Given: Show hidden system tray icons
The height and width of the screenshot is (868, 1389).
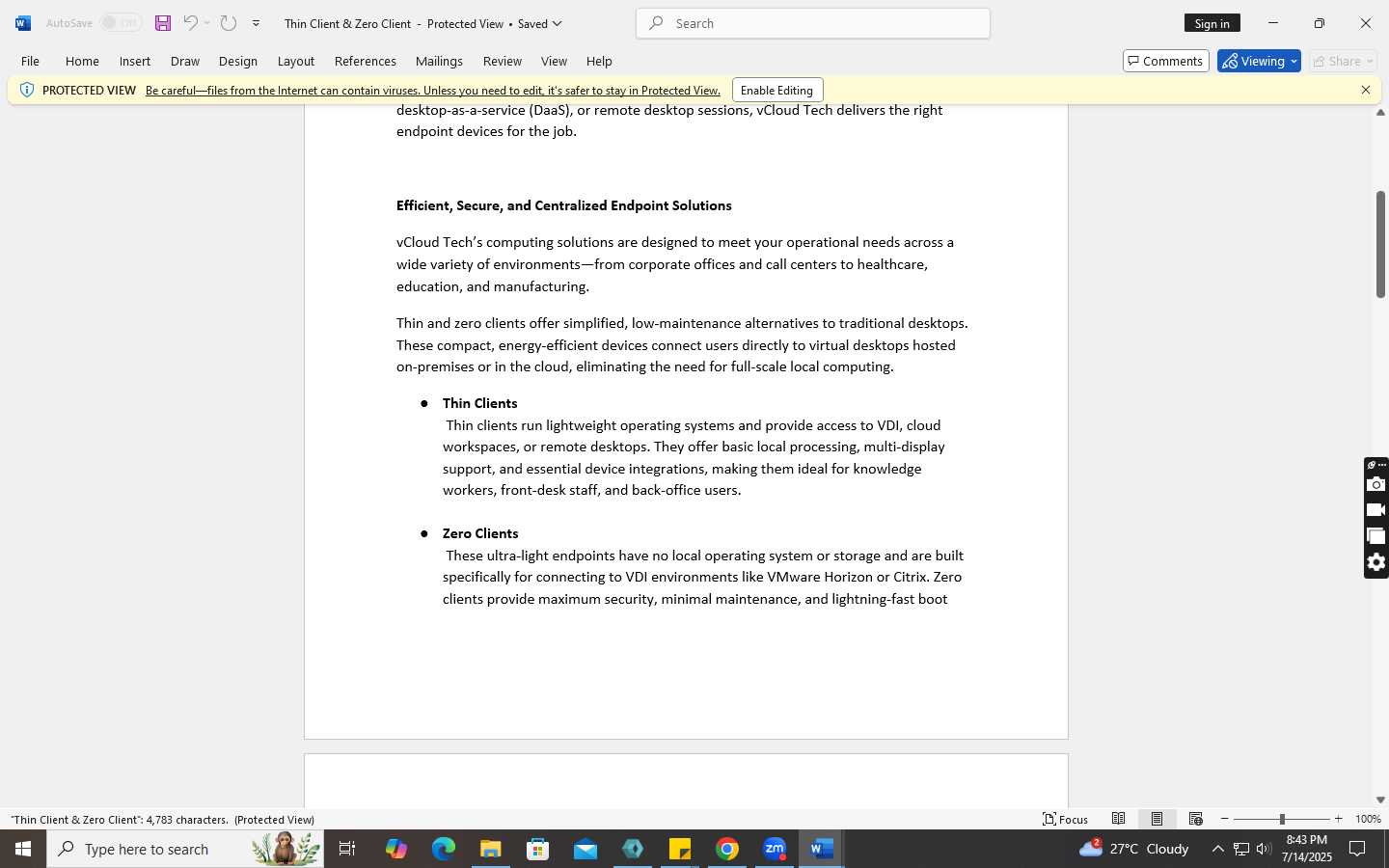Looking at the screenshot, I should pyautogui.click(x=1217, y=849).
